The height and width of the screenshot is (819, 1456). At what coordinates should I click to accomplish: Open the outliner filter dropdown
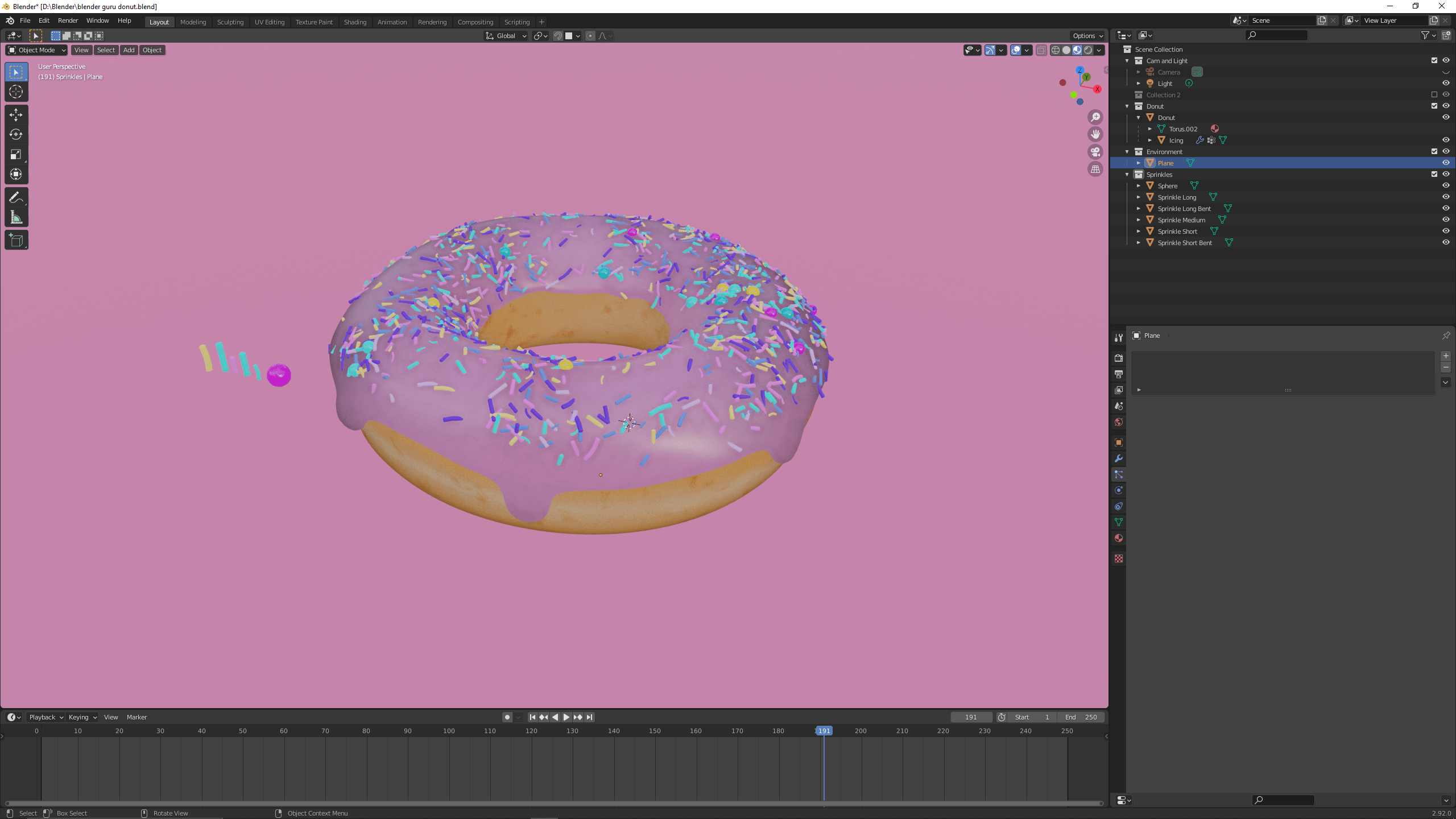pyautogui.click(x=1428, y=35)
